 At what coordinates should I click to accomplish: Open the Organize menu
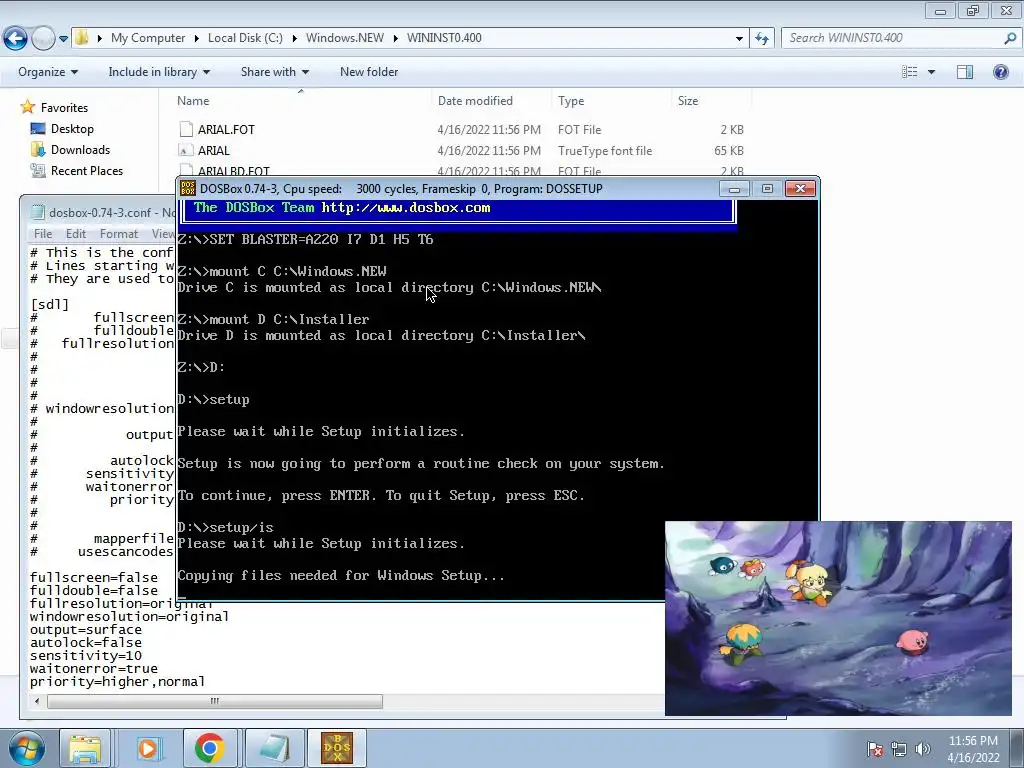(48, 72)
